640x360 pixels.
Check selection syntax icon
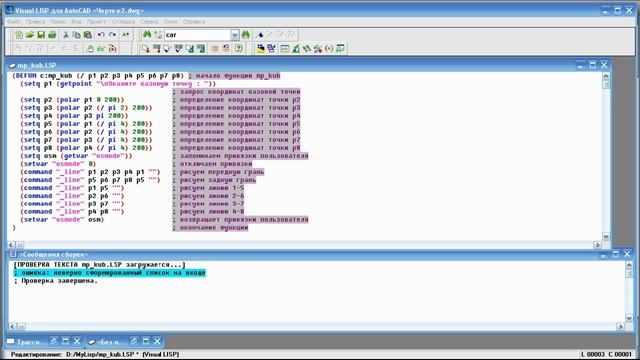(x=178, y=49)
